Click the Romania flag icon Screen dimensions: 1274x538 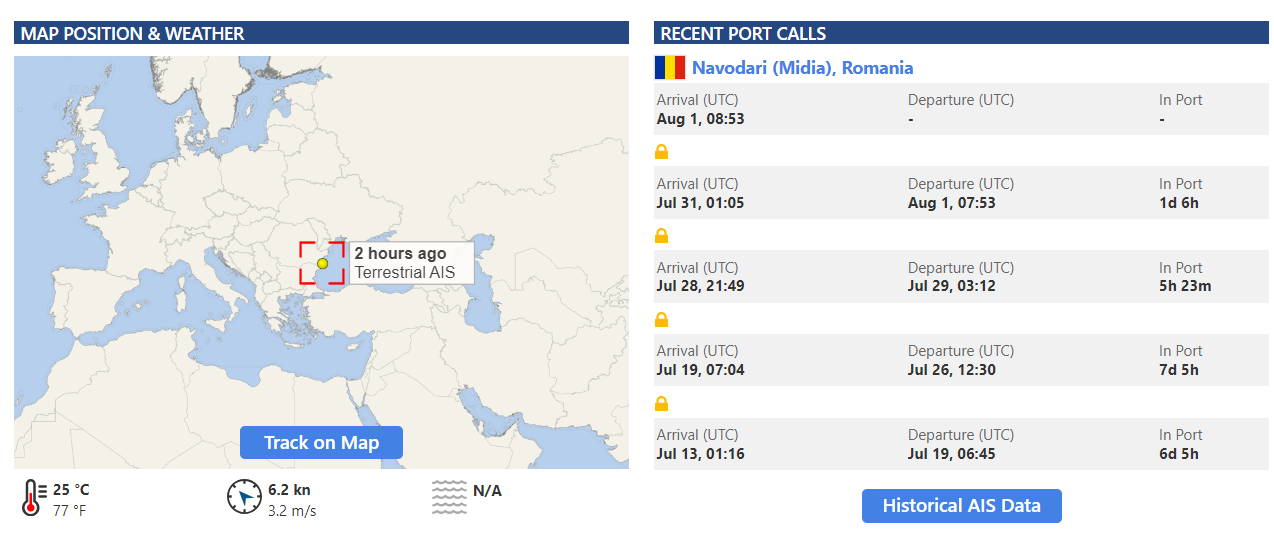pos(670,68)
